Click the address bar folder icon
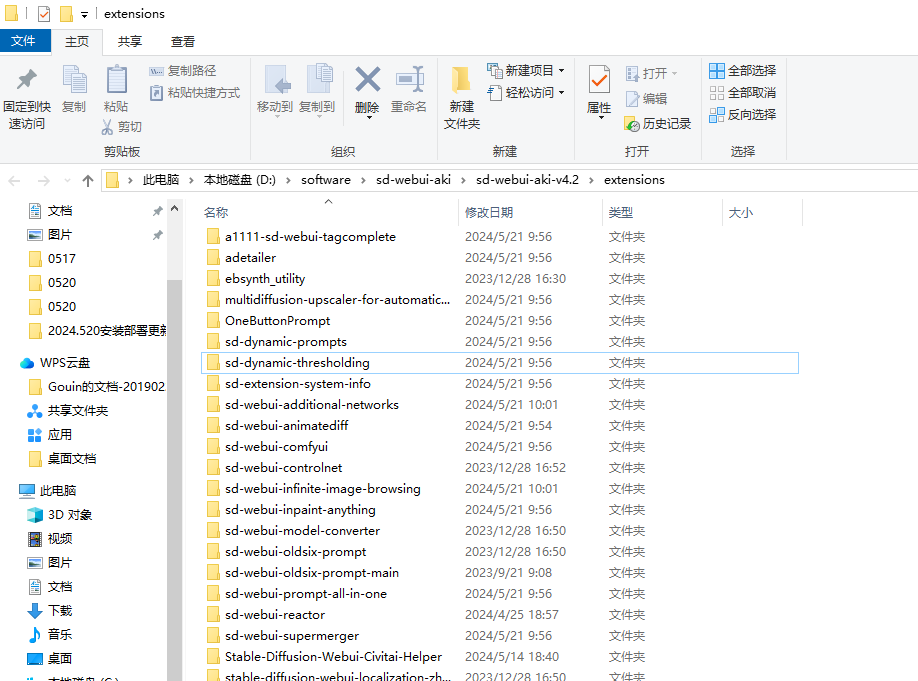This screenshot has width=918, height=681. click(112, 180)
